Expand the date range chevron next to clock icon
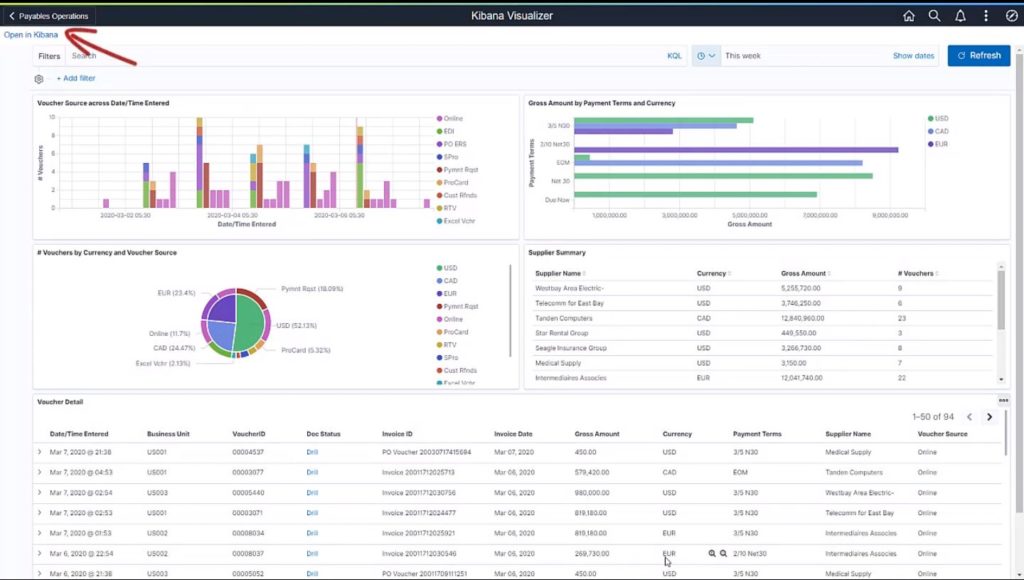Image resolution: width=1024 pixels, height=580 pixels. (712, 55)
